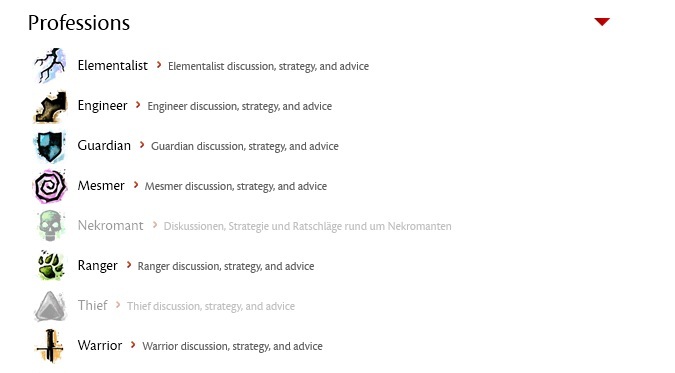675x373 pixels.
Task: Open the Nekromant forum link
Action: [x=110, y=225]
